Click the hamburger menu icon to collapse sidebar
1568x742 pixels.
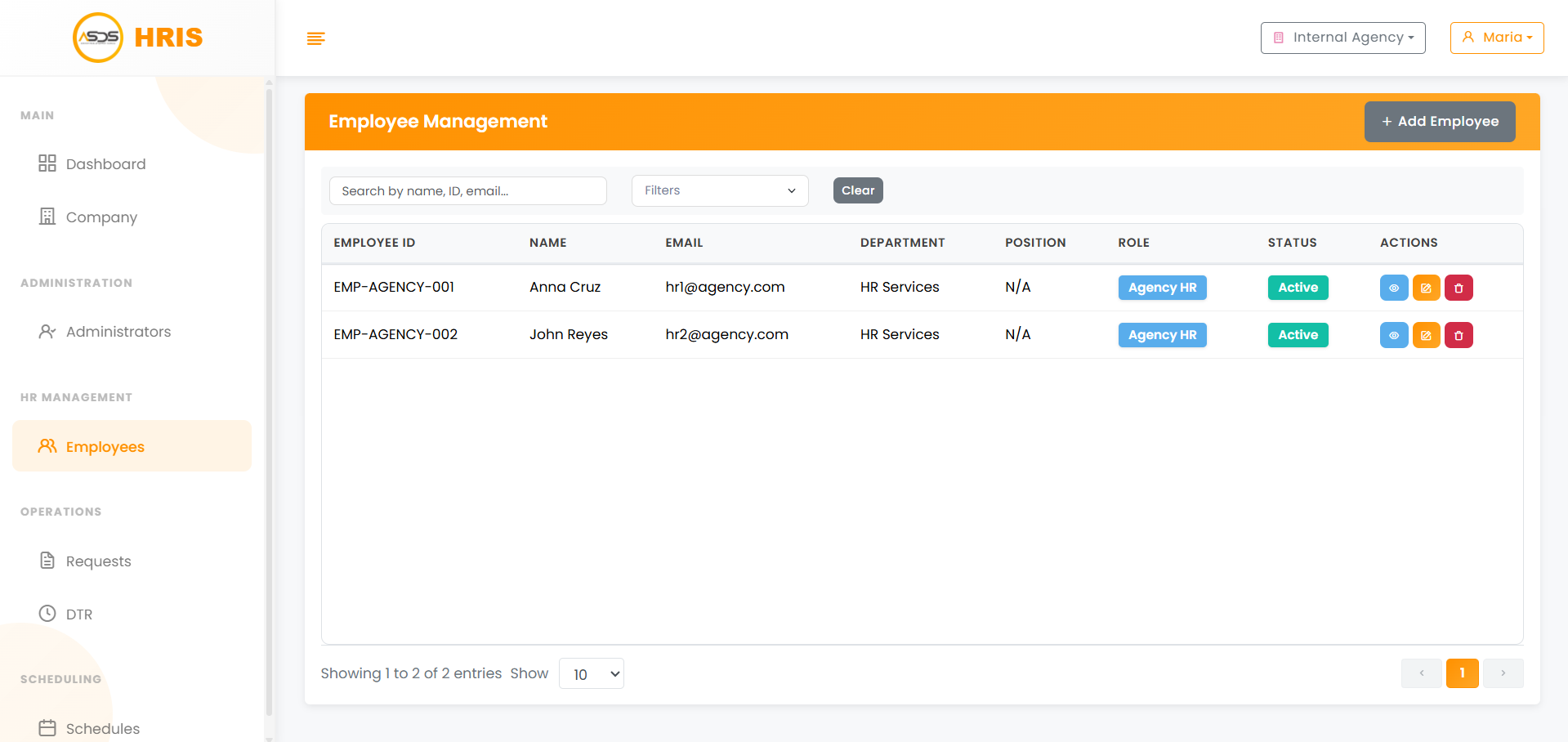[x=315, y=38]
